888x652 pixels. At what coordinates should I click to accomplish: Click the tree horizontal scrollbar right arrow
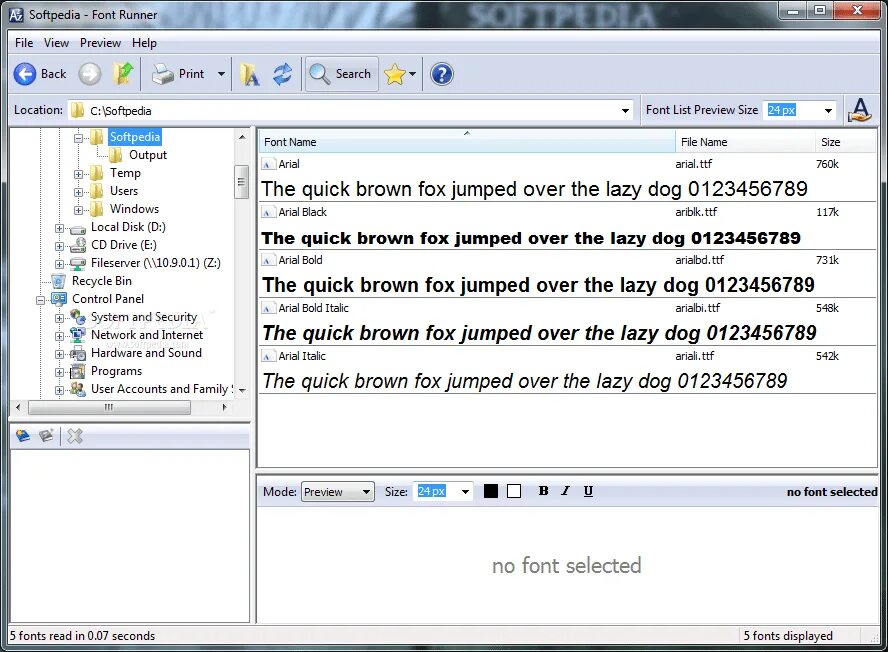[225, 407]
